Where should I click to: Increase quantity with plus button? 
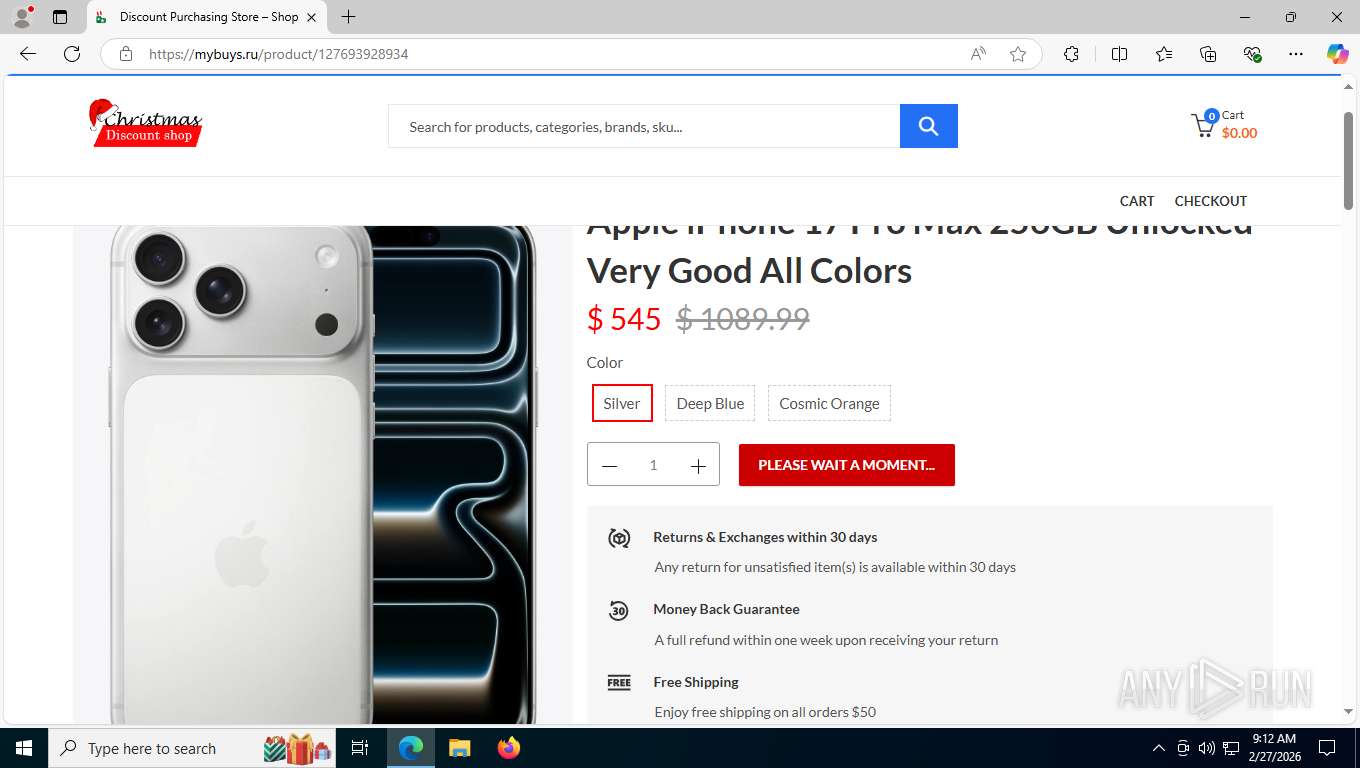coord(698,465)
